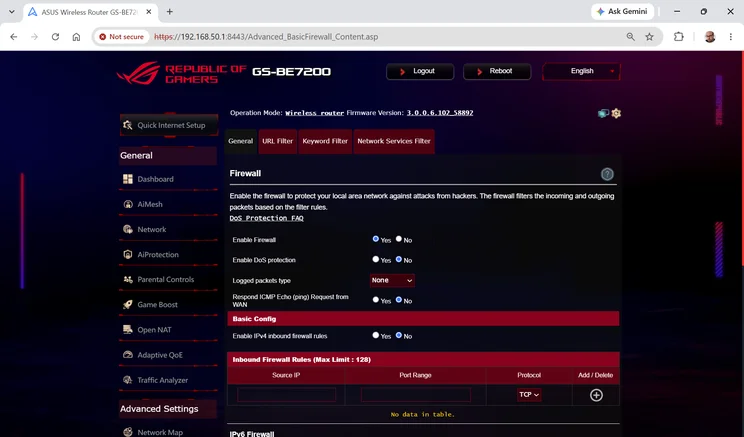Open the Logged packets type dropdown
This screenshot has width=744, height=437.
[x=392, y=280]
